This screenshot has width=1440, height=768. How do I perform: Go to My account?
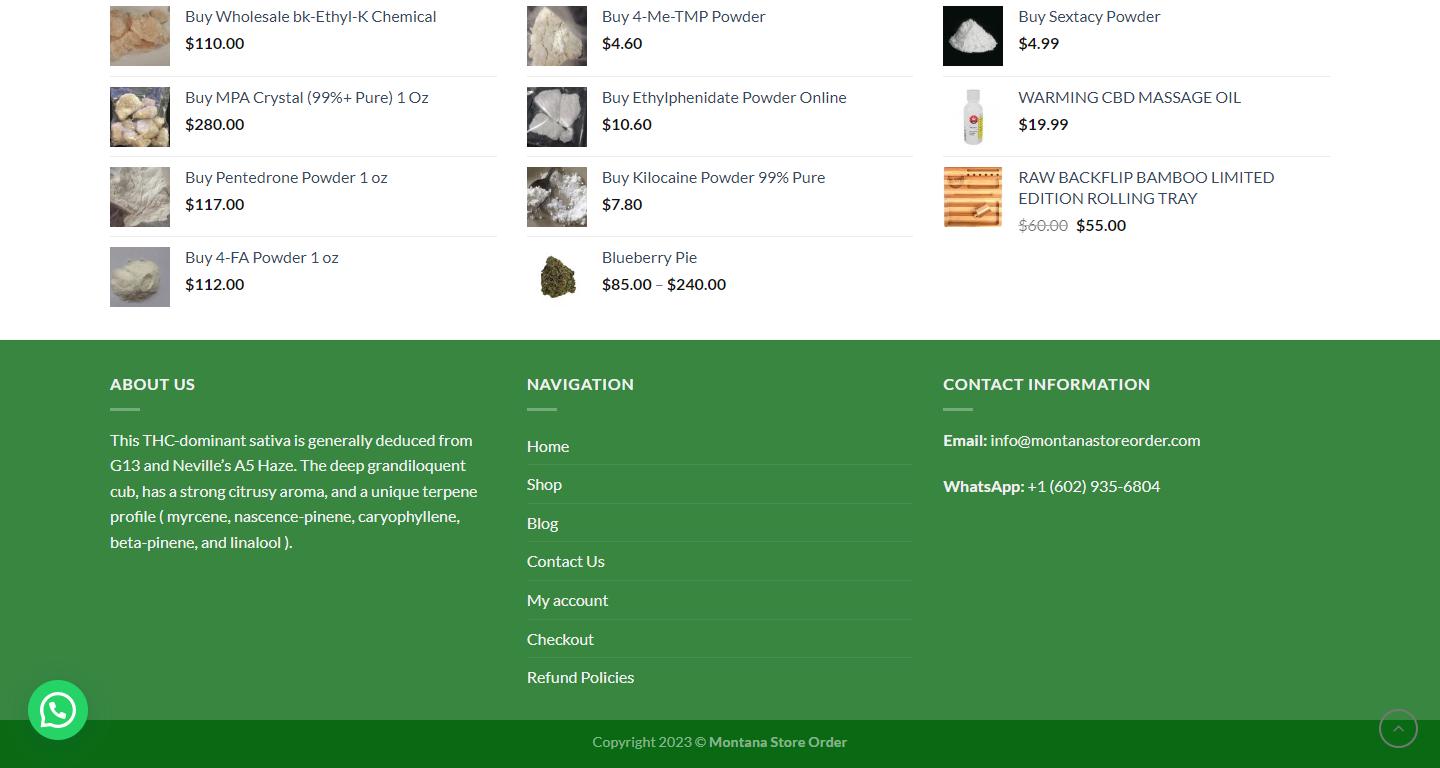[567, 600]
